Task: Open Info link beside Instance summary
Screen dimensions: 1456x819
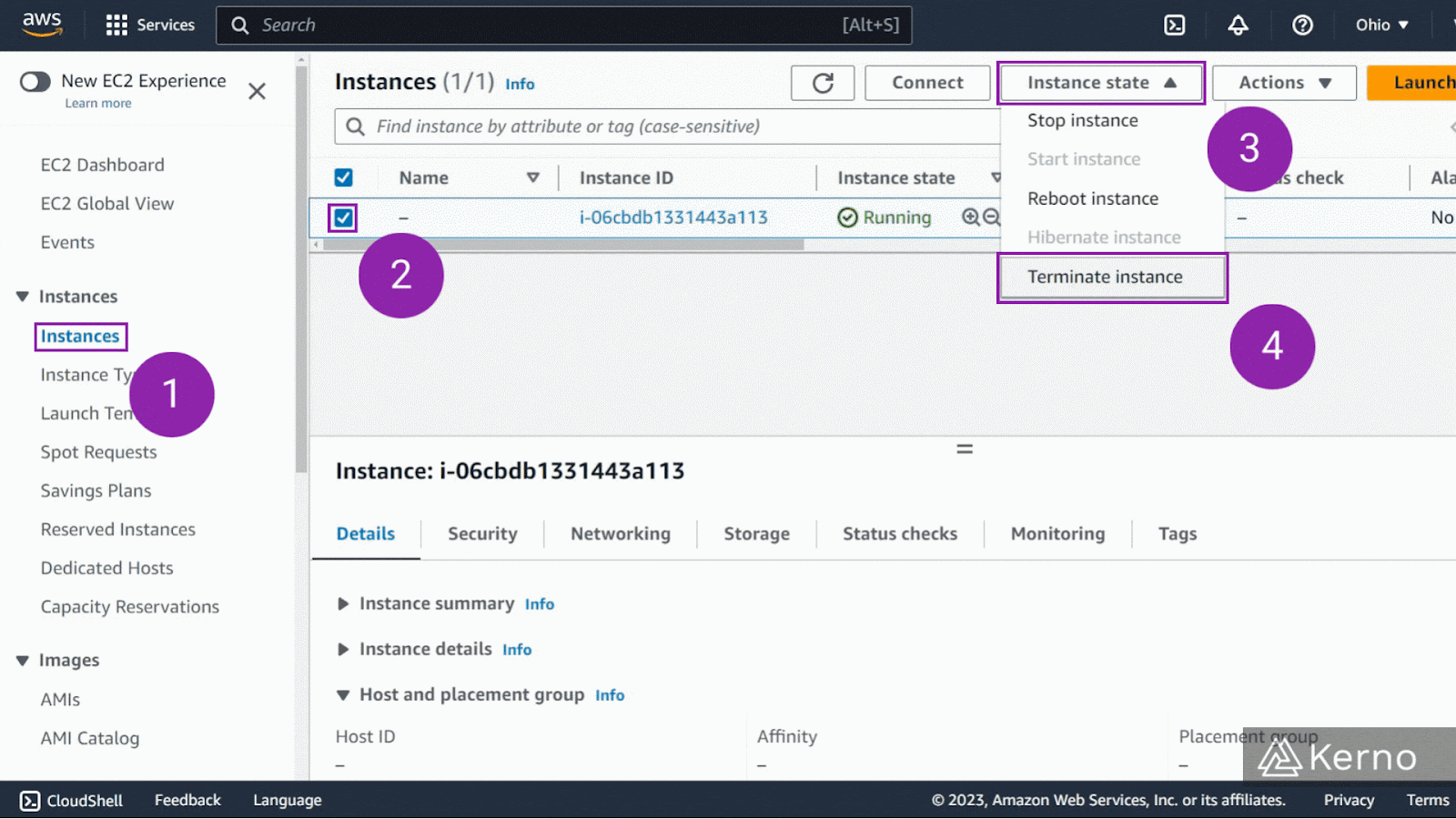Action: tap(540, 604)
